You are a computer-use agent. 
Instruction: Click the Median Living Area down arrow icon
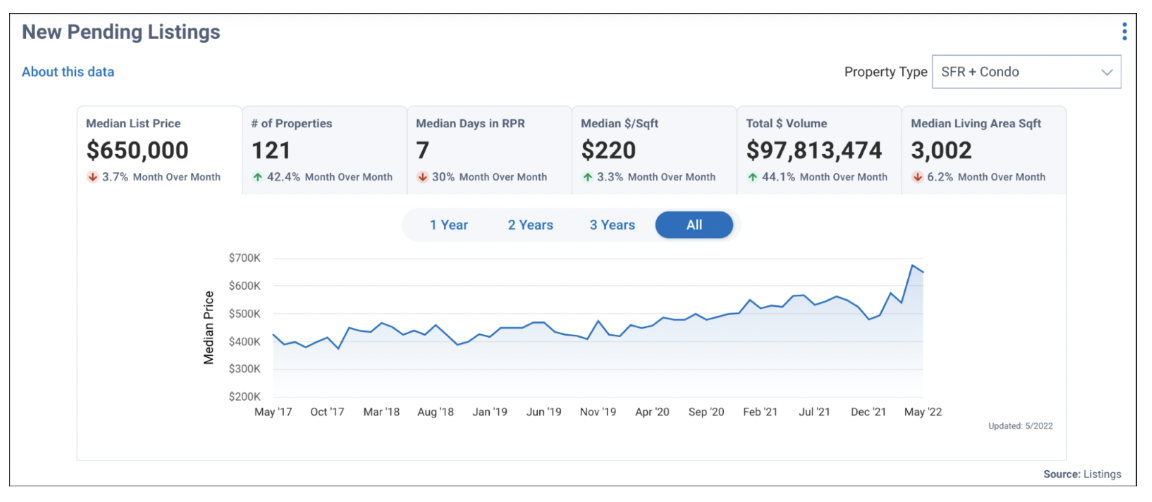[916, 177]
